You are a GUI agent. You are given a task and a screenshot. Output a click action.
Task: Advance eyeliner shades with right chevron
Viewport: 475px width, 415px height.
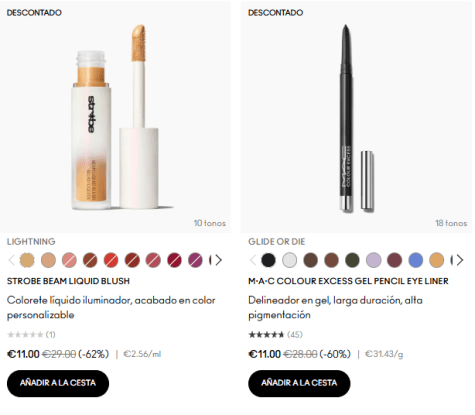click(x=460, y=260)
